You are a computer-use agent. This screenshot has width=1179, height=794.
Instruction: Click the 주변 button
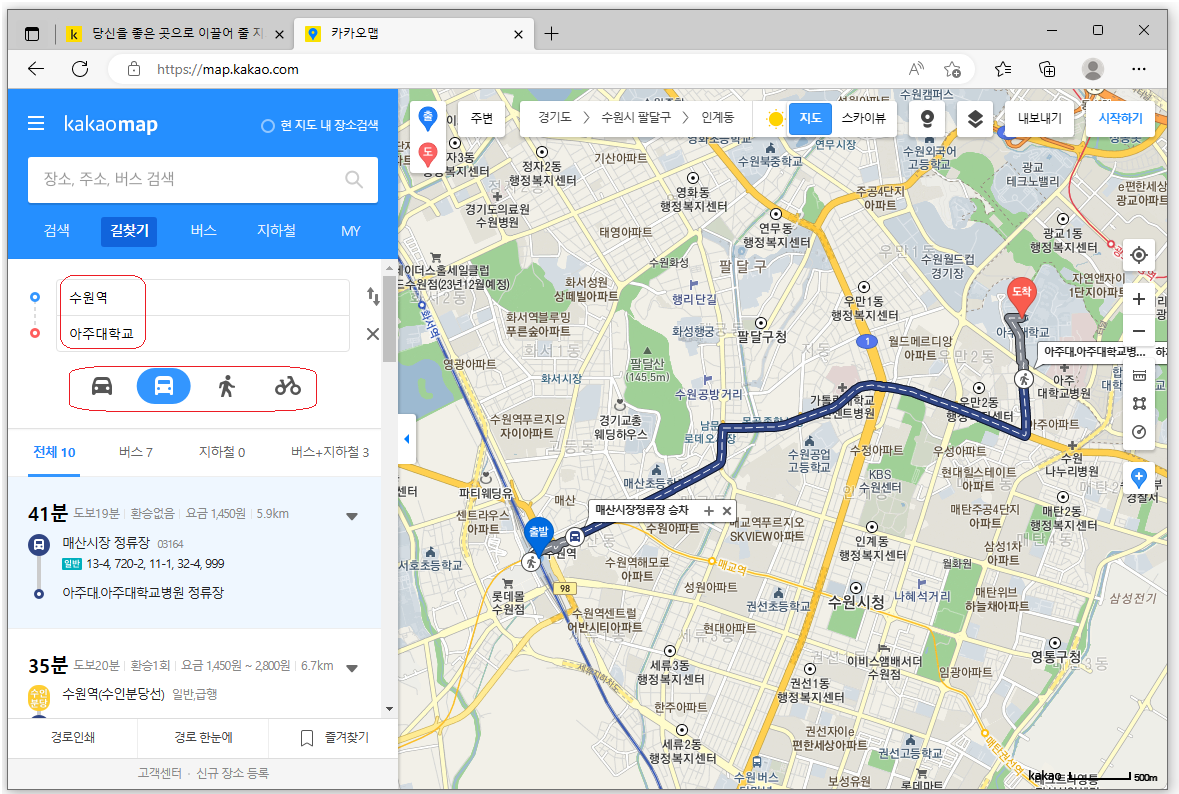(481, 118)
